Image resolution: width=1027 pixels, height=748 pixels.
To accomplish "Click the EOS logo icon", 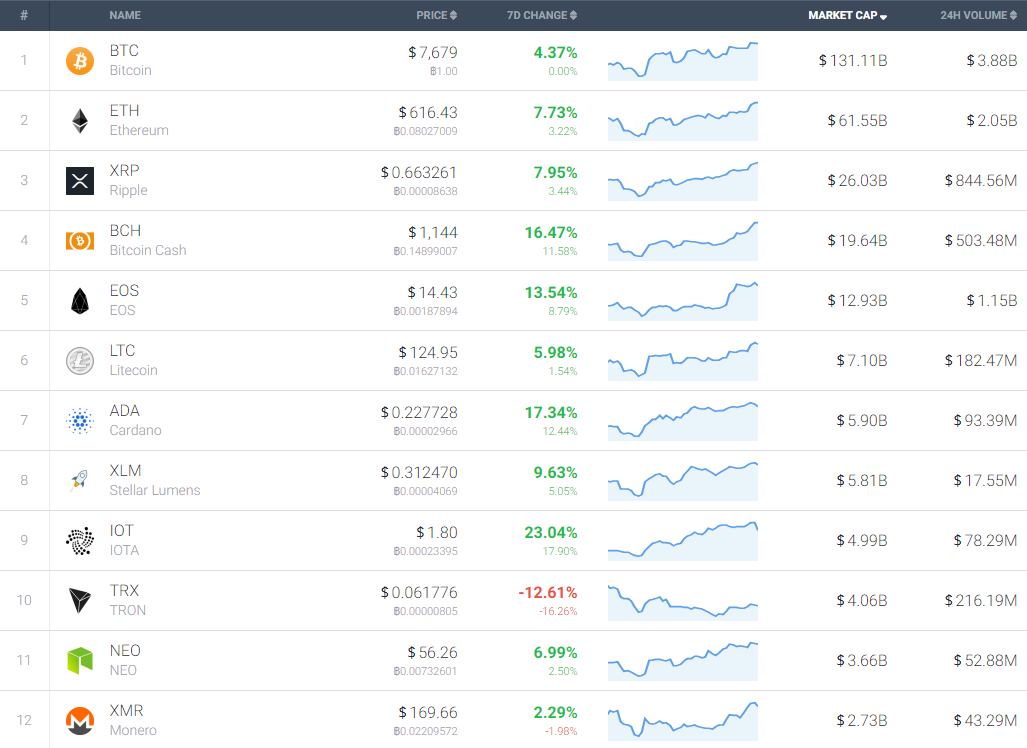I will (80, 301).
